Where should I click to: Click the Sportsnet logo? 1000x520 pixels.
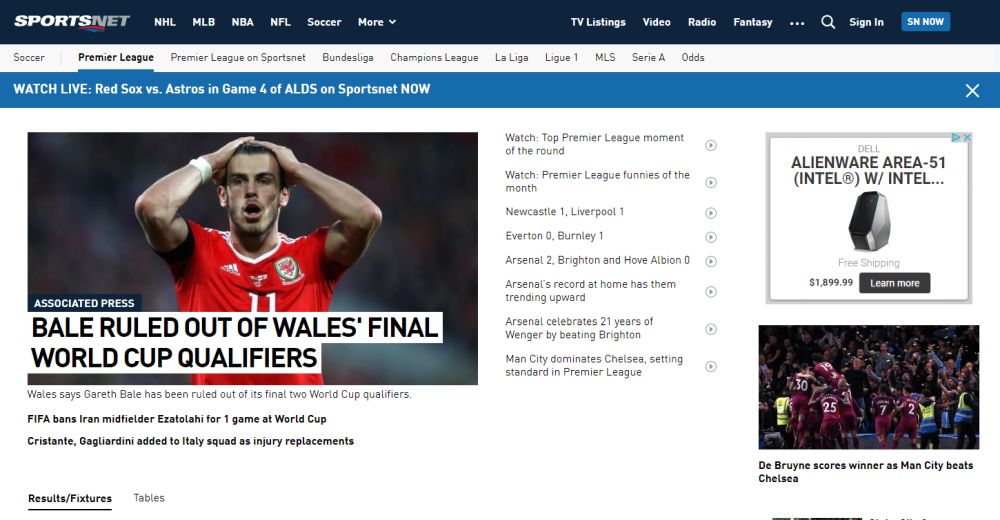click(72, 22)
